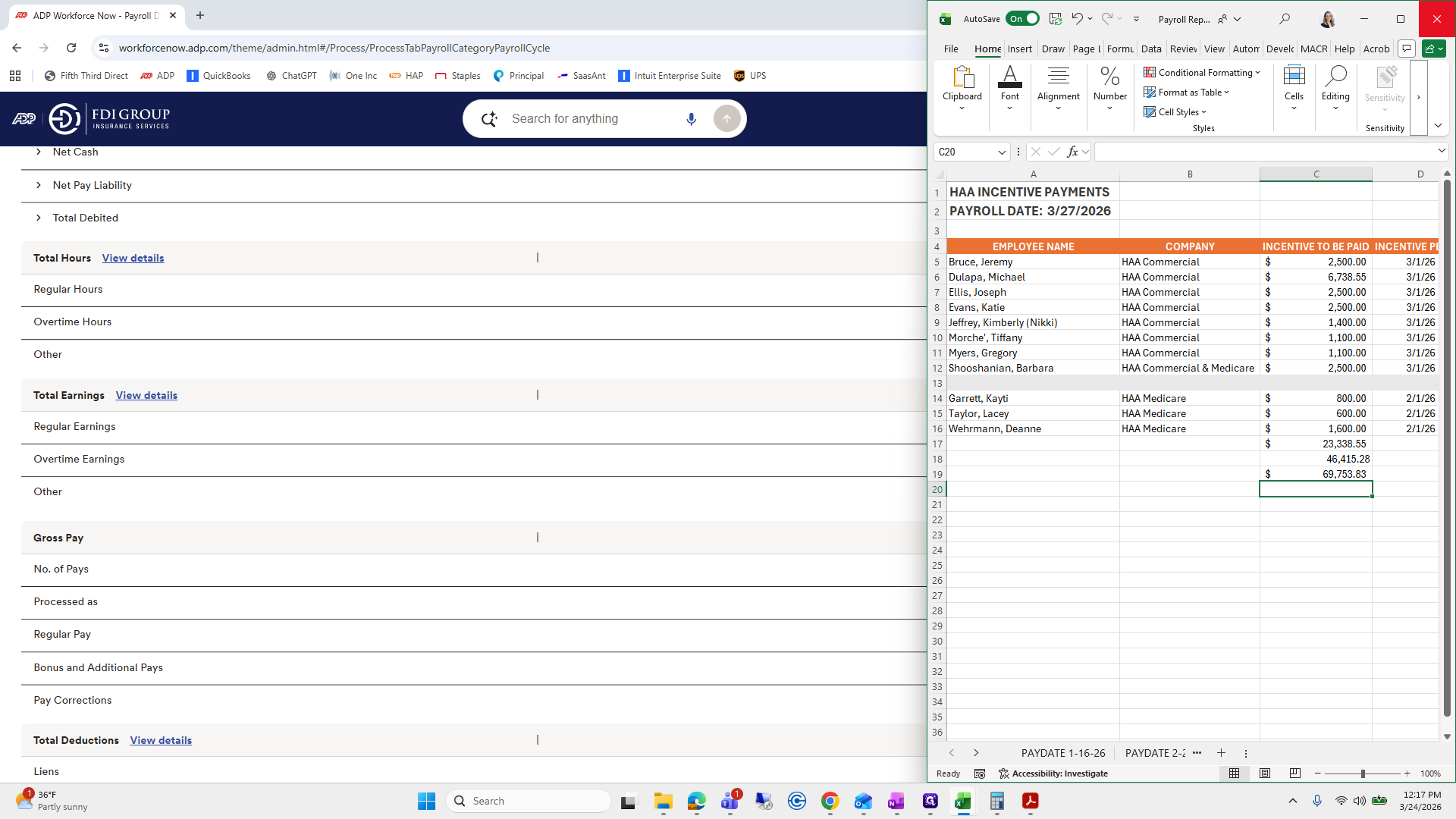
Task: Expand the Net Pay Liability row
Action: tap(39, 185)
